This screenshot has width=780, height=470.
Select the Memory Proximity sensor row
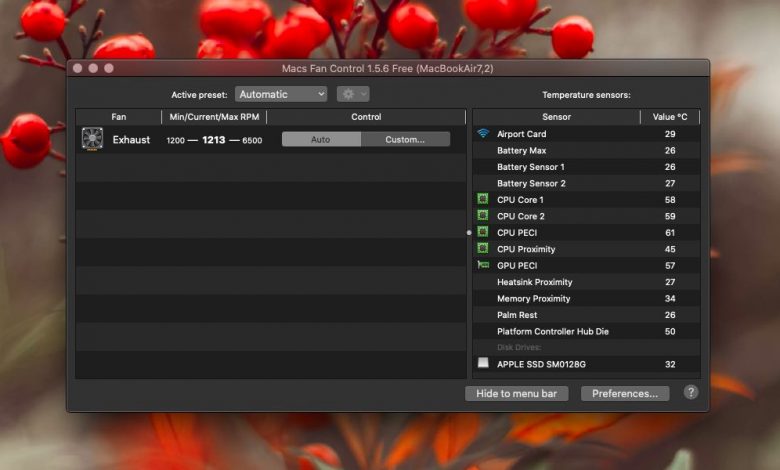(586, 298)
